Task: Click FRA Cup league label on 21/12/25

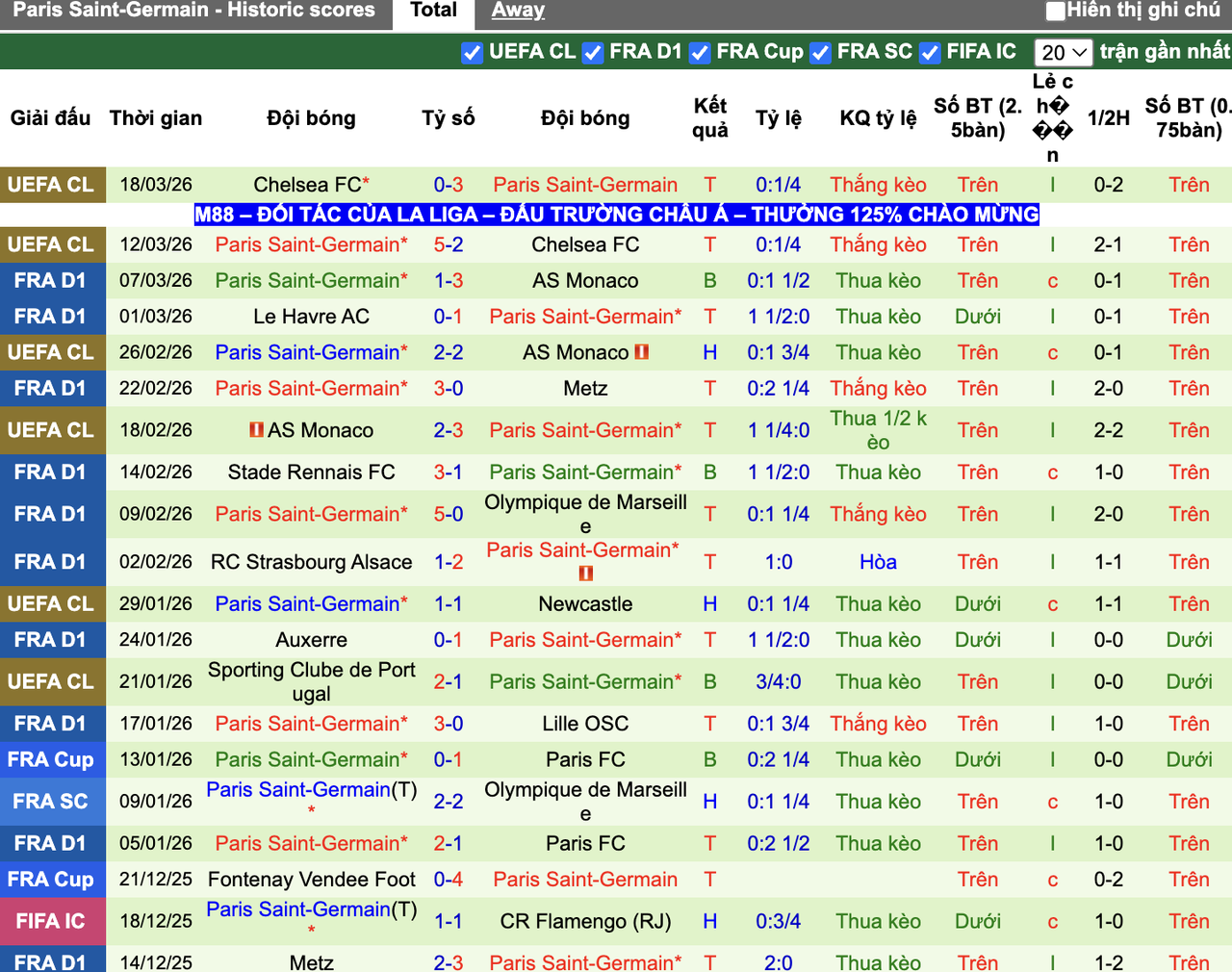Action: tap(50, 880)
